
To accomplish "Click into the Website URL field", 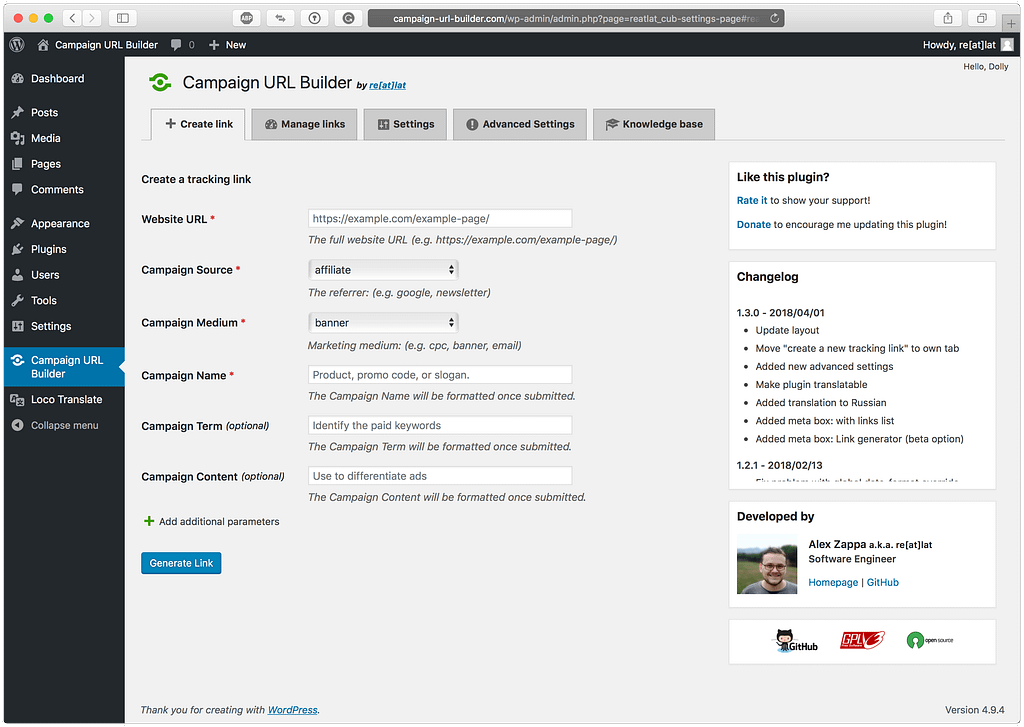I will coord(440,218).
